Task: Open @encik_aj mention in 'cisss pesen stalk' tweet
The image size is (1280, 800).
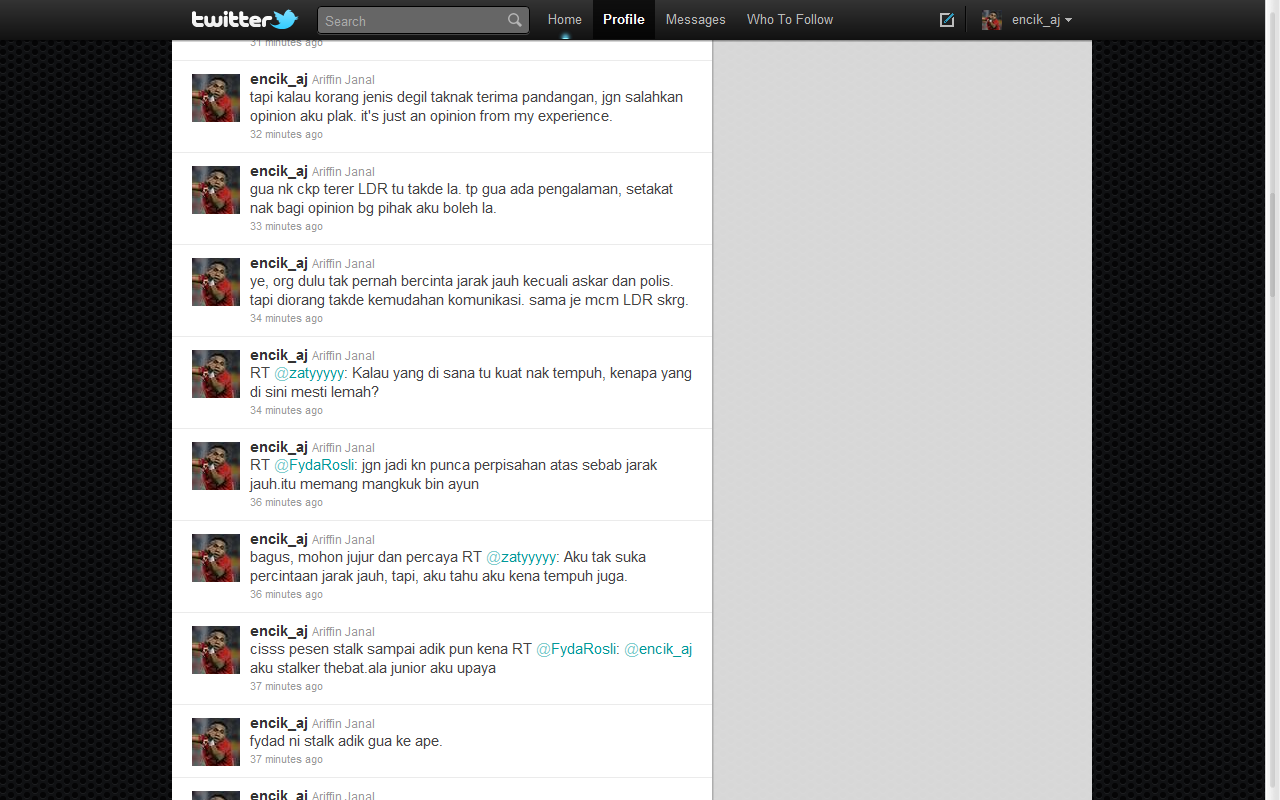Action: tap(658, 649)
